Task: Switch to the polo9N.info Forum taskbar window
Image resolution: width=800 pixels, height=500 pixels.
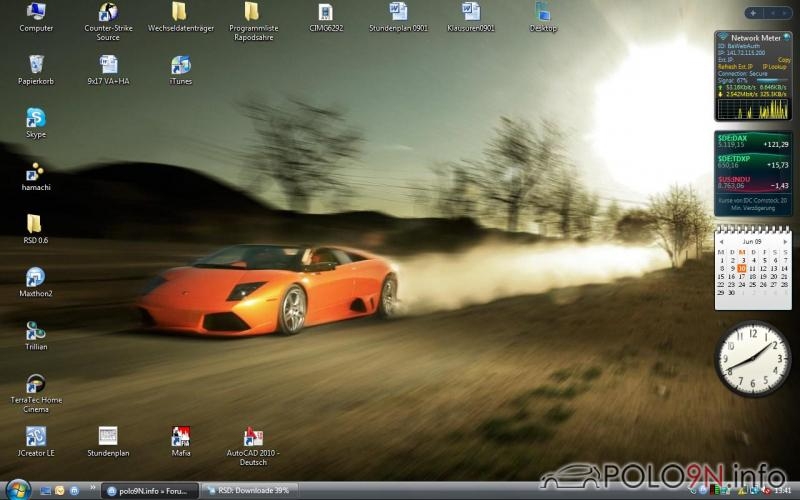Action: 148,490
